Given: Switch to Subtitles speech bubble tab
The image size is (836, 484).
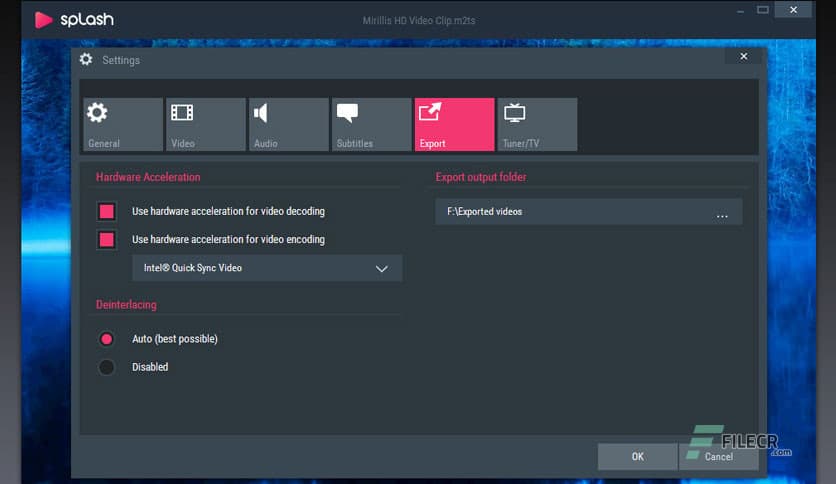Looking at the screenshot, I should pyautogui.click(x=370, y=124).
